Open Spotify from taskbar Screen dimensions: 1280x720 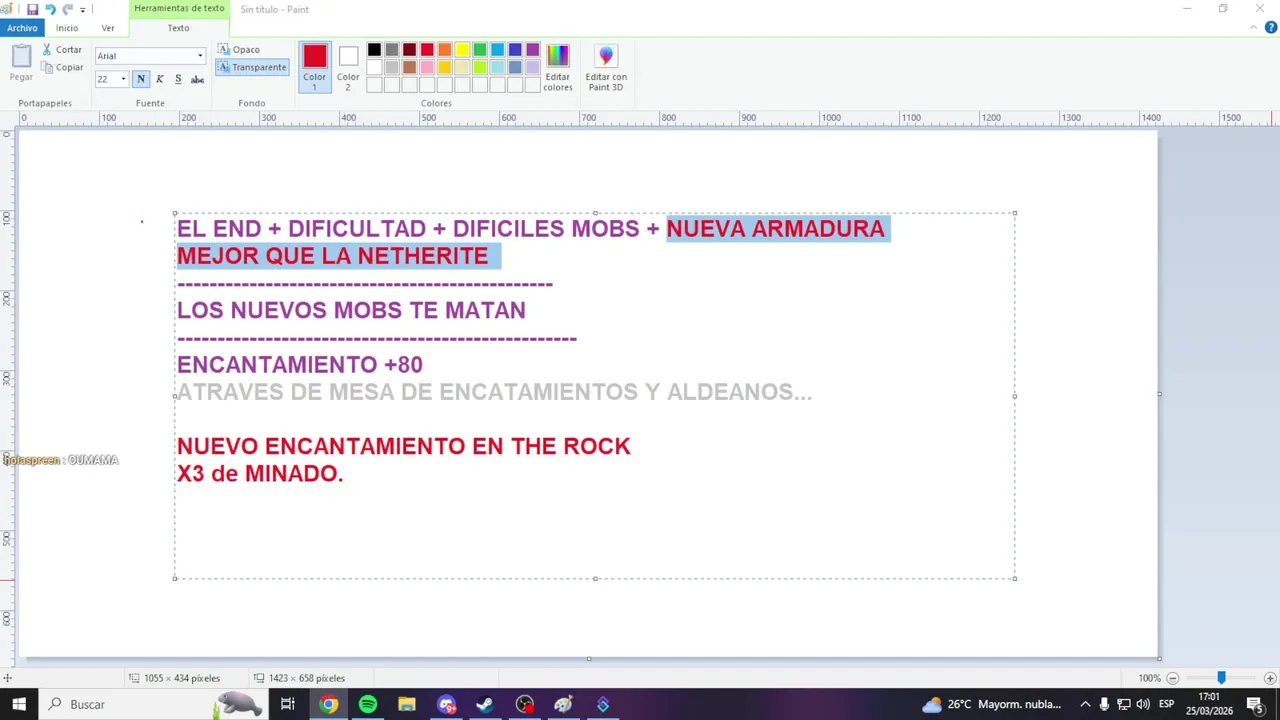[x=367, y=704]
